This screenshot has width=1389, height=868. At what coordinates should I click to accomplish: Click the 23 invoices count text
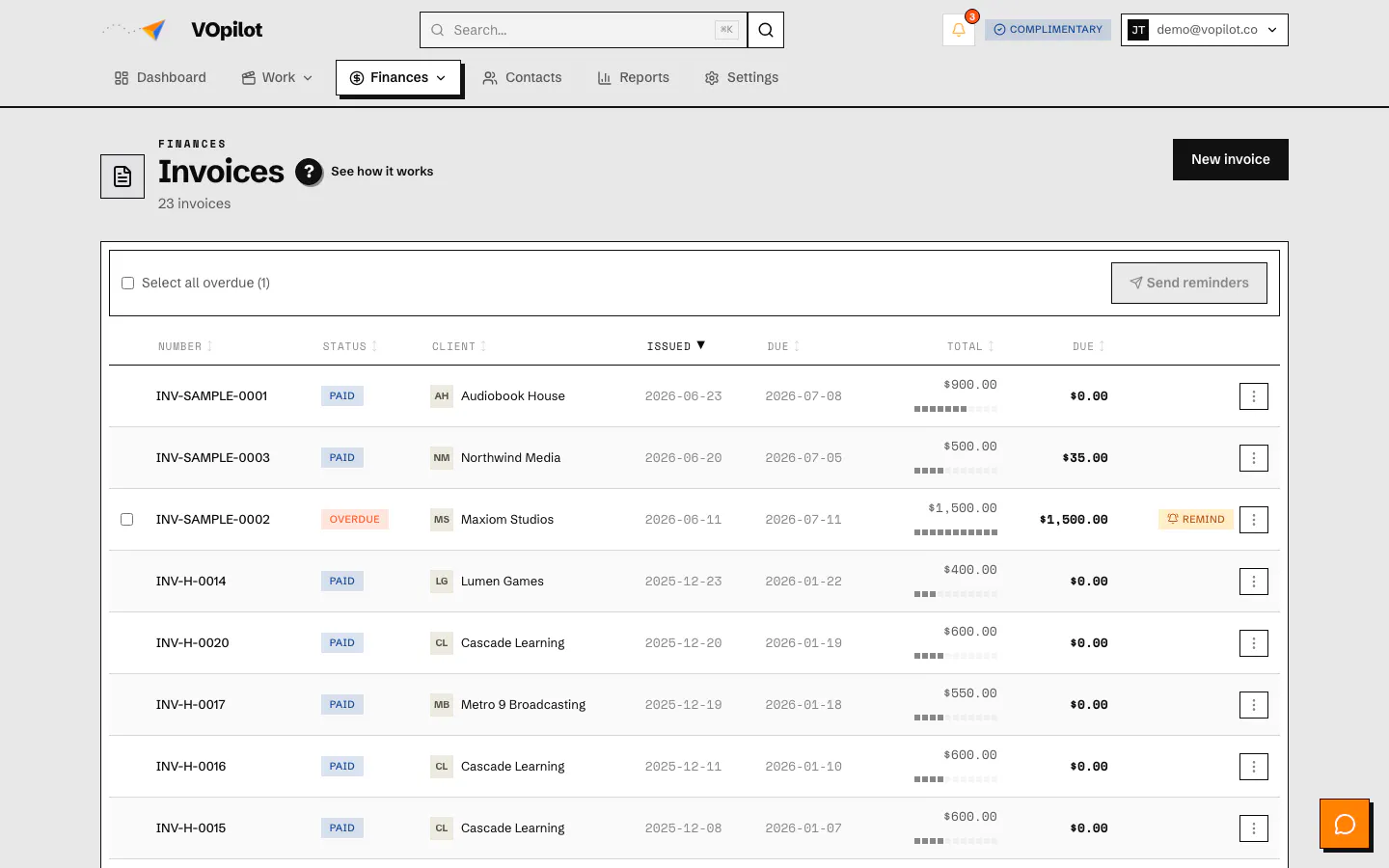point(195,204)
